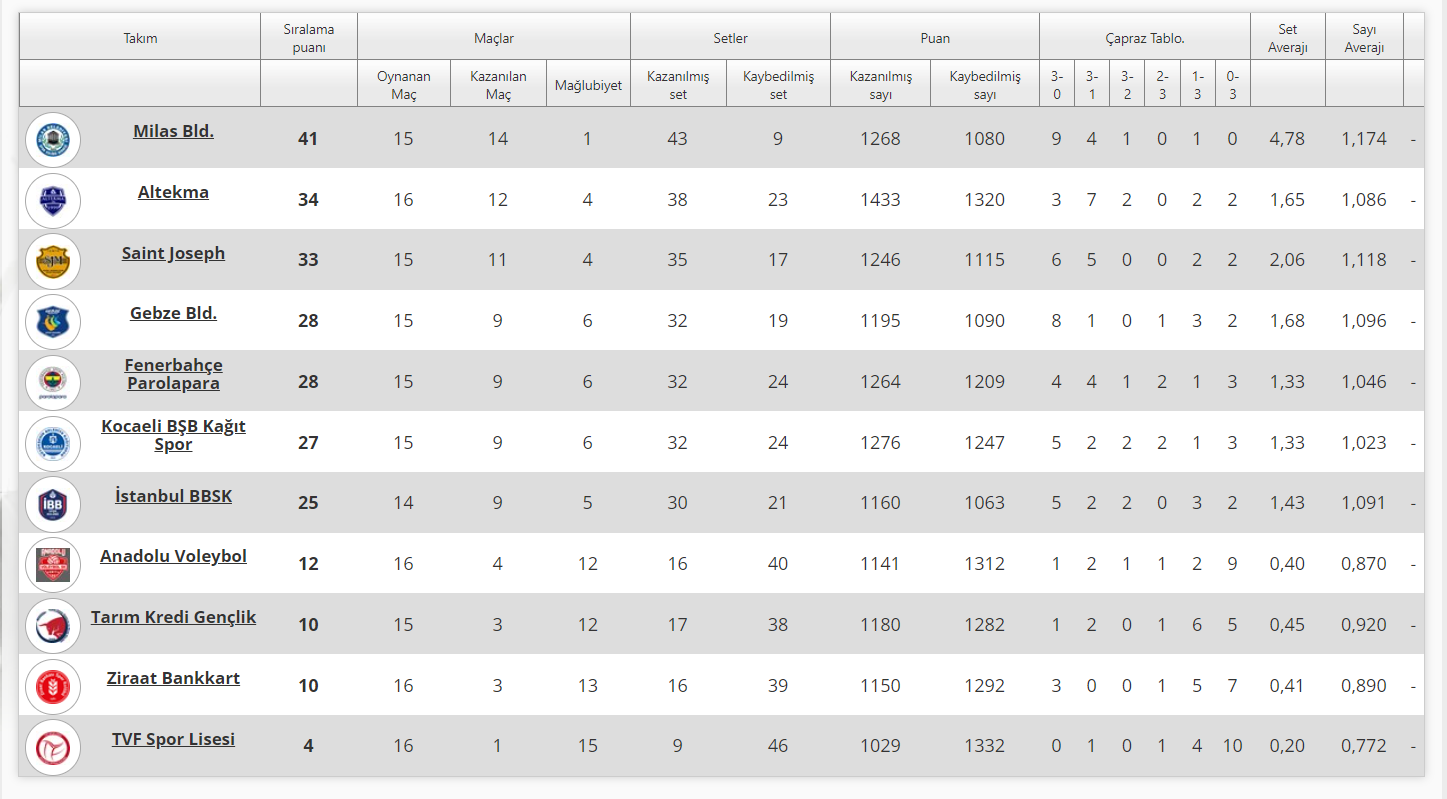
Task: Click the Set Averajı column header
Action: coord(1287,38)
